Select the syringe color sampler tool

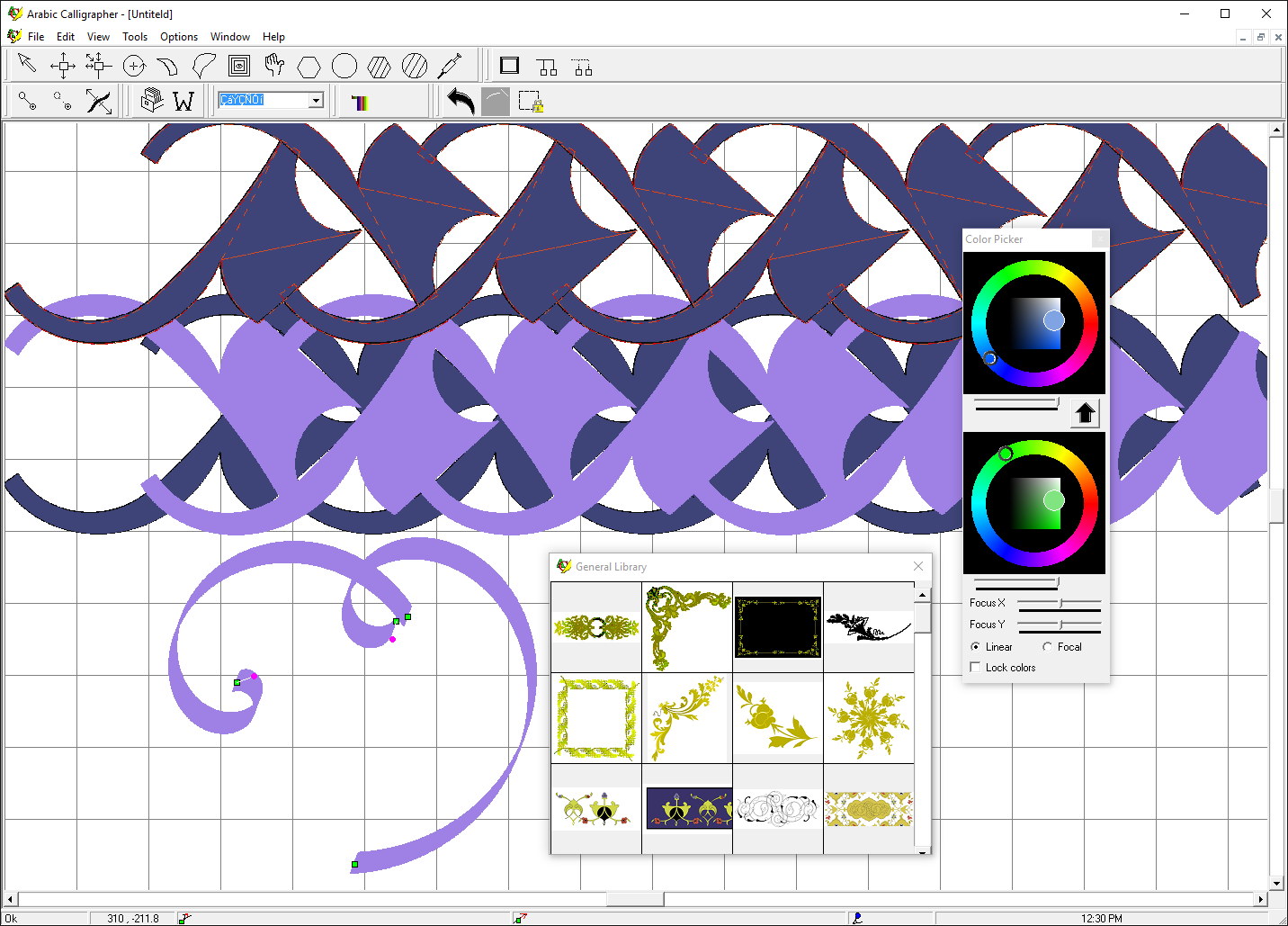click(450, 65)
